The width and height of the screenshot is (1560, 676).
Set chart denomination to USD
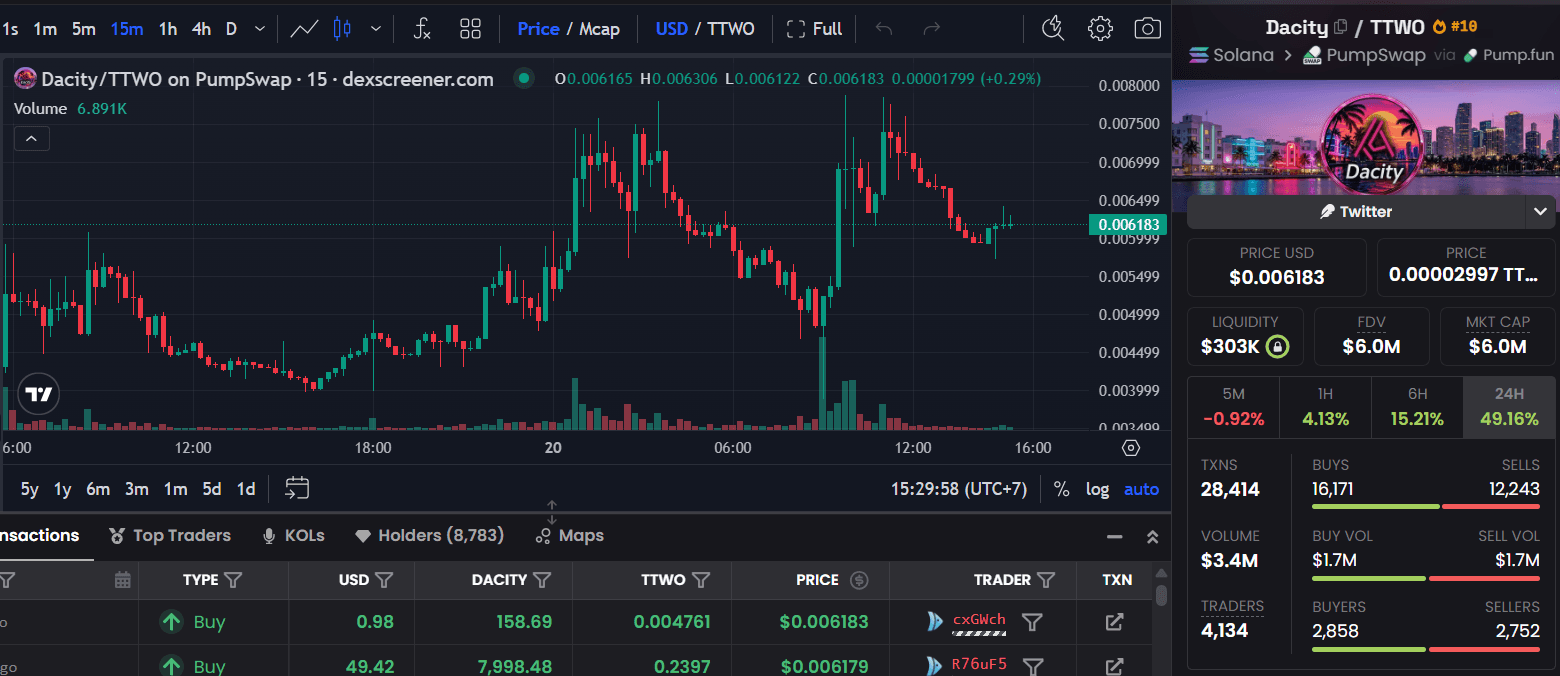[x=671, y=29]
